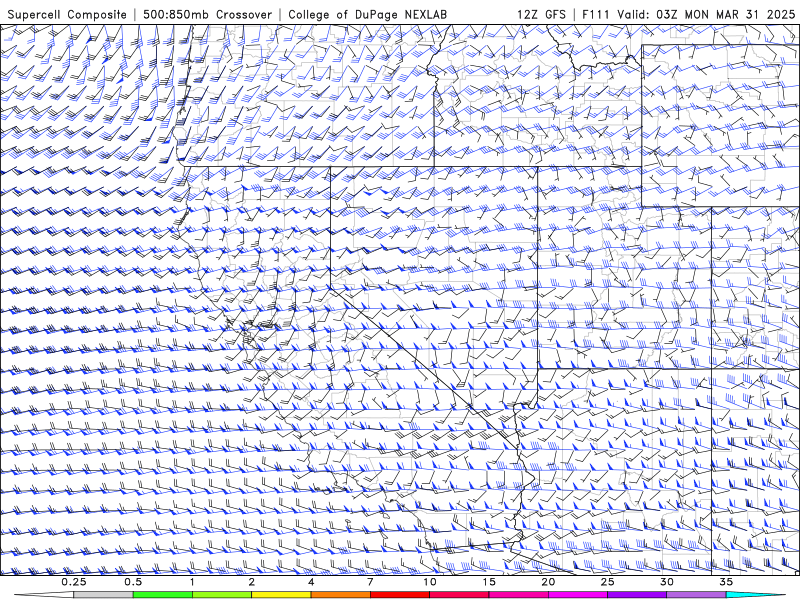800x600 pixels.
Task: Click the 0.5 legend value
Action: tap(133, 582)
